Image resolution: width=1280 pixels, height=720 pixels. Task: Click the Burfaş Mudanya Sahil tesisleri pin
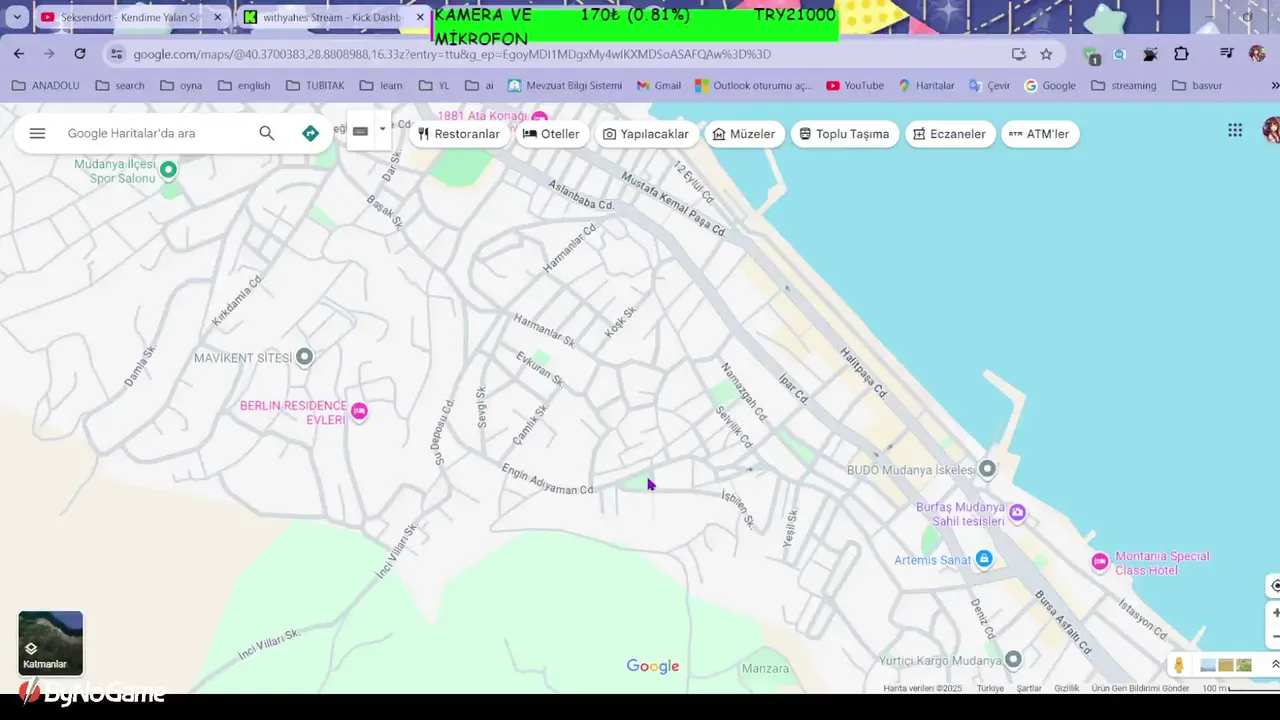click(x=1018, y=513)
